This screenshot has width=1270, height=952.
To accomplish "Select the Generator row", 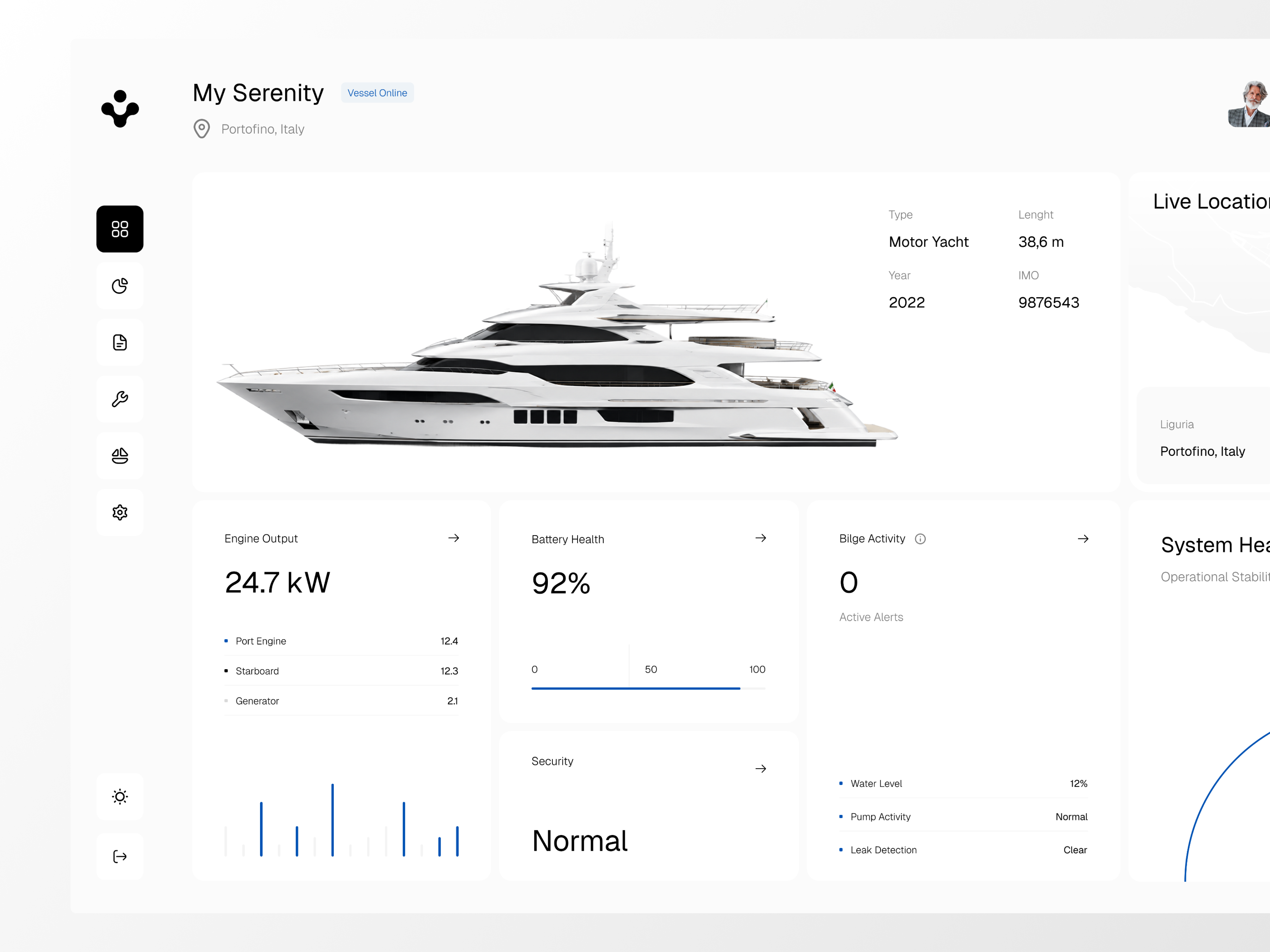I will (341, 701).
